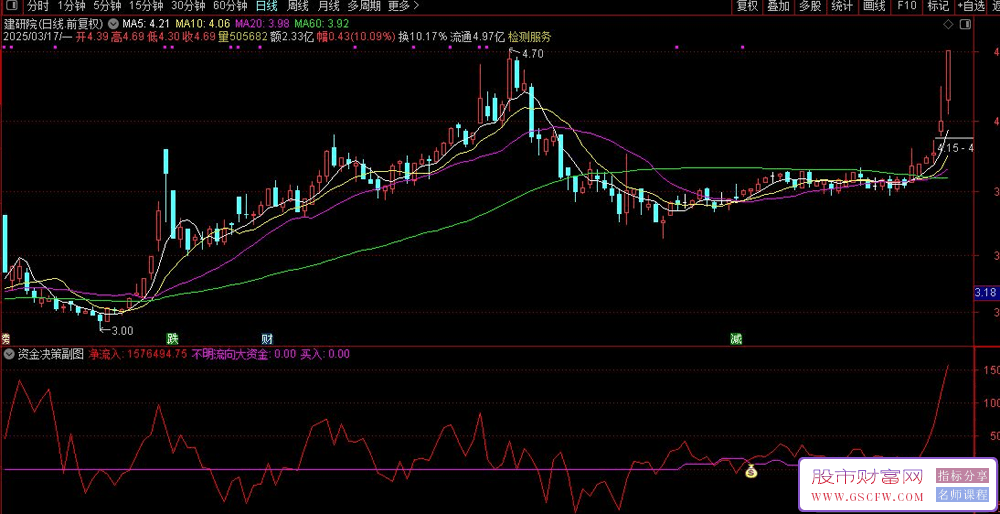Screen dimensions: 1000x514
Task: Click the blue 财 event marker
Action: click(267, 339)
